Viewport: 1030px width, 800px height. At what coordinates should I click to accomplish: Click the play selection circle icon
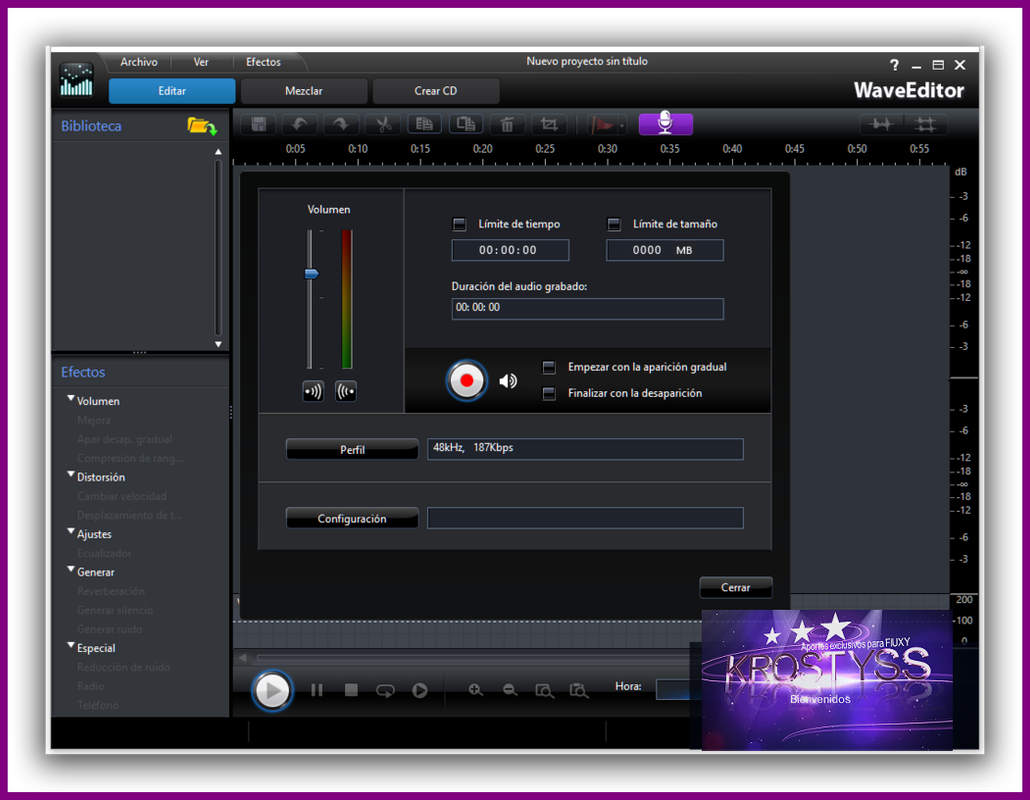pyautogui.click(x=420, y=690)
